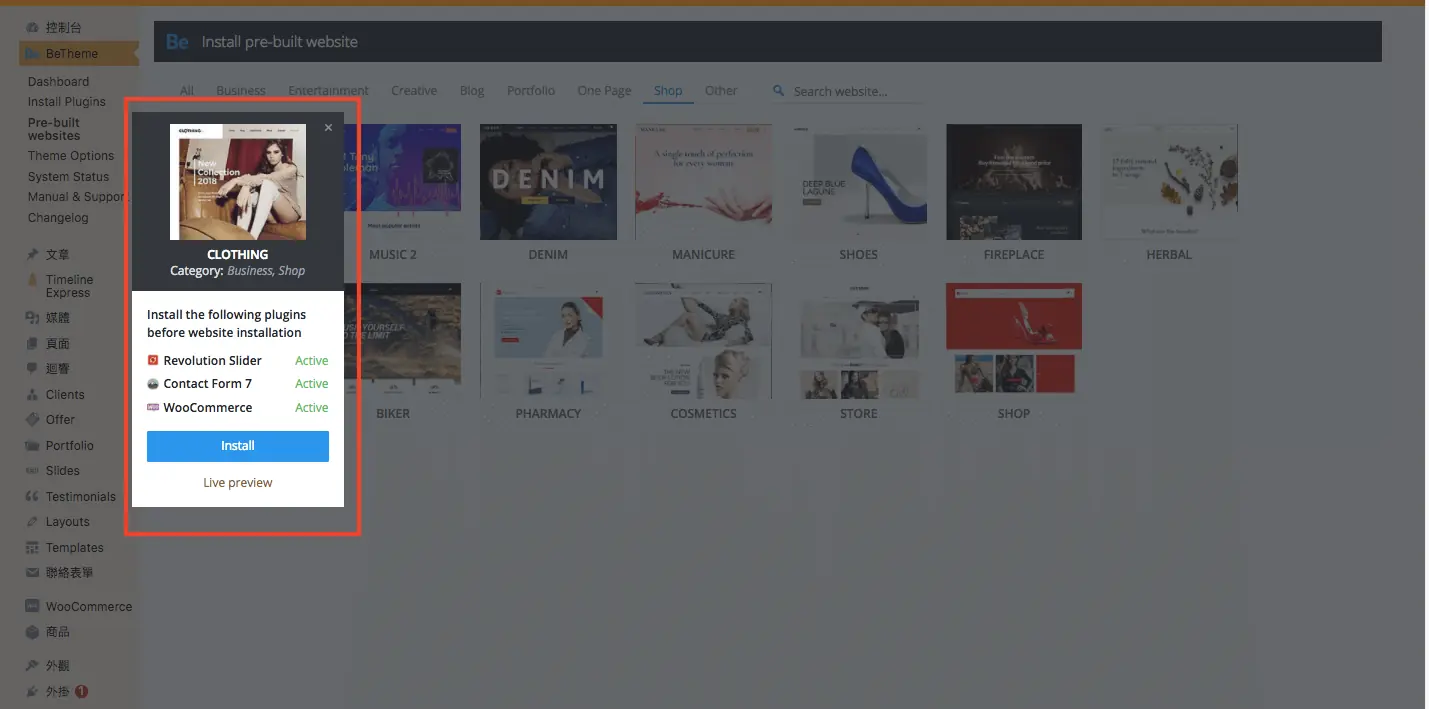Open Install Plugins in sidebar
This screenshot has width=1429, height=709.
tap(67, 102)
